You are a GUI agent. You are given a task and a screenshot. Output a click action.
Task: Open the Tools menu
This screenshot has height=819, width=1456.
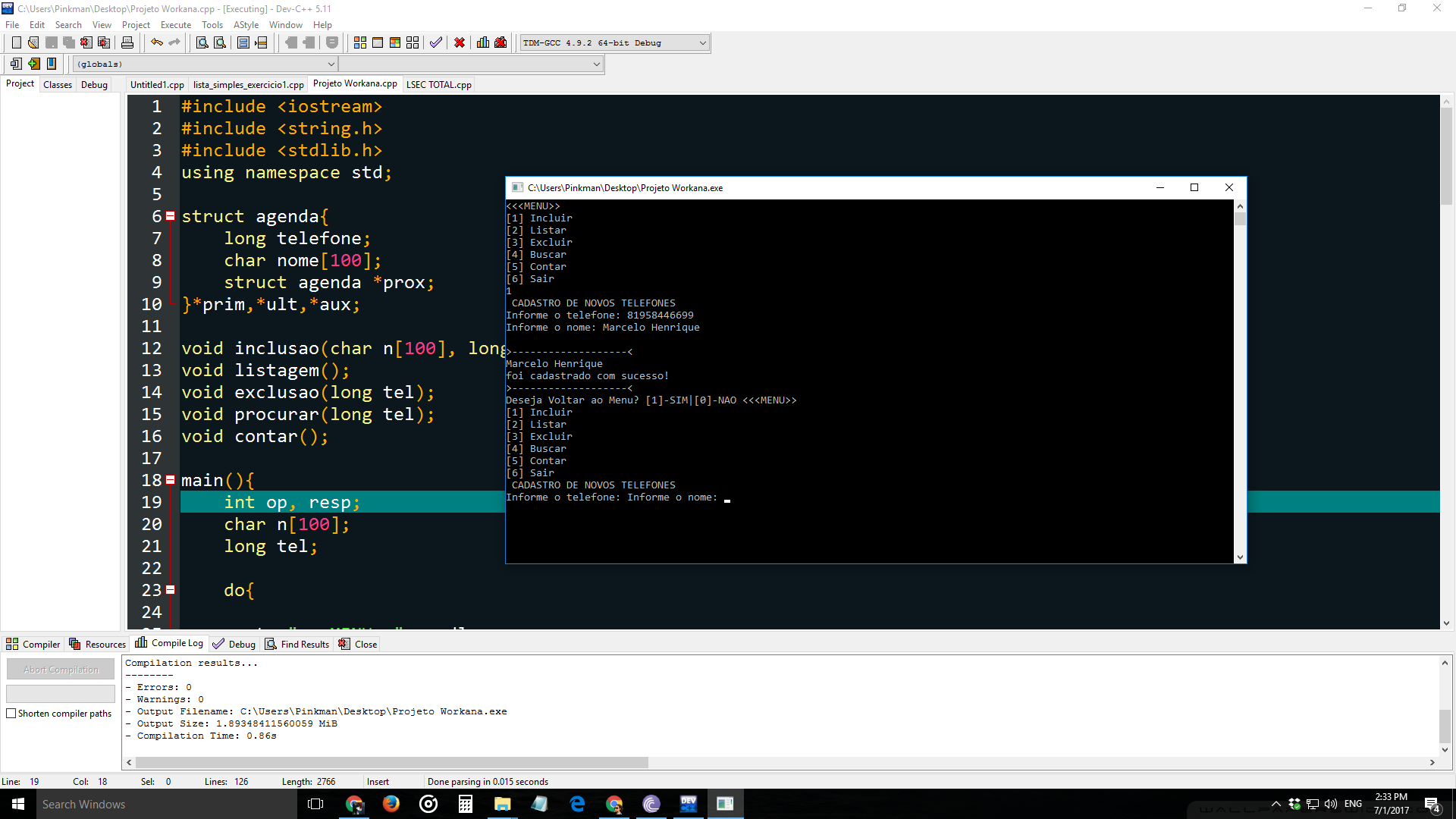pyautogui.click(x=212, y=24)
